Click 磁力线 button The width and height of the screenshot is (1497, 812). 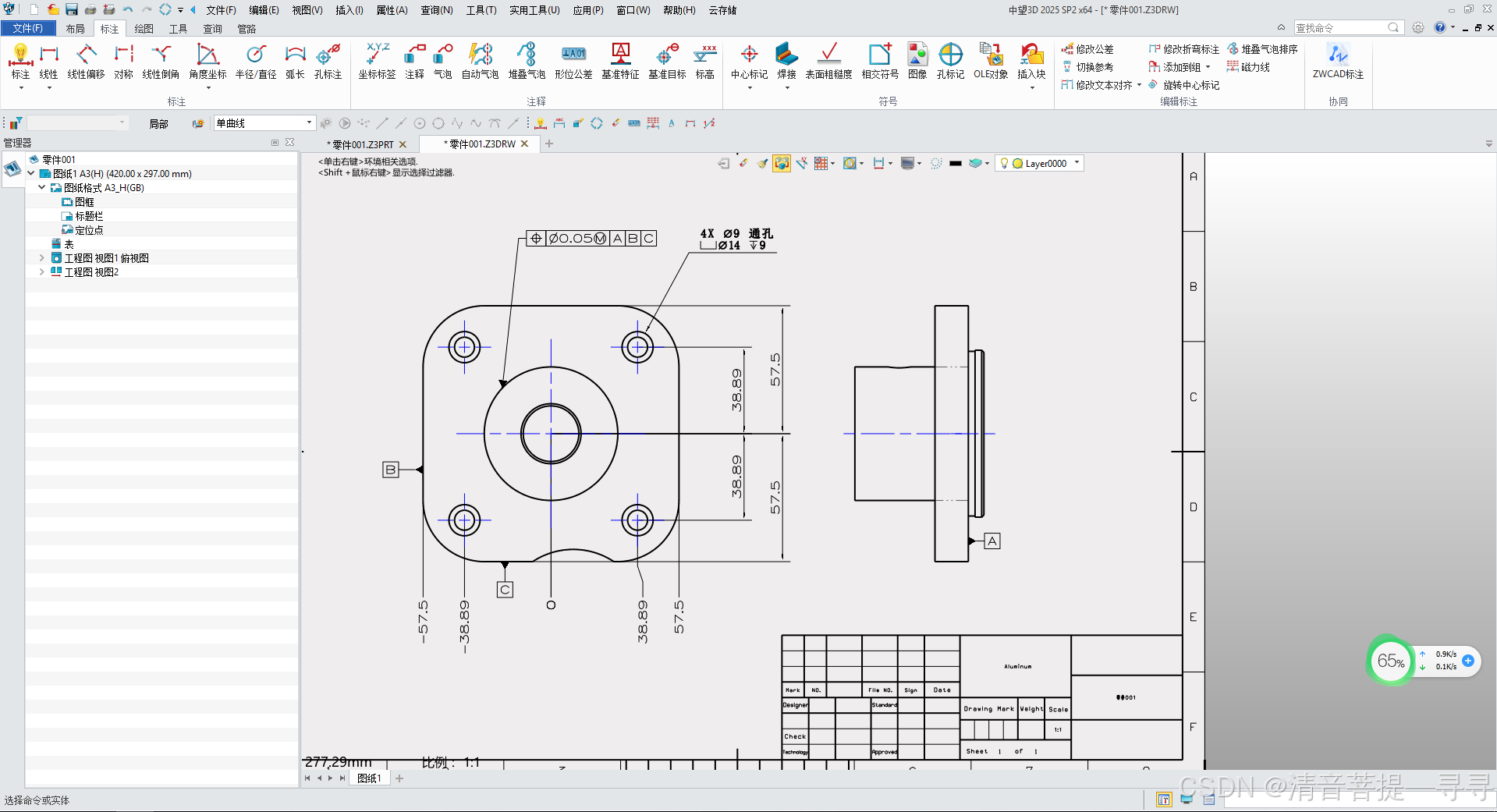(x=1248, y=67)
